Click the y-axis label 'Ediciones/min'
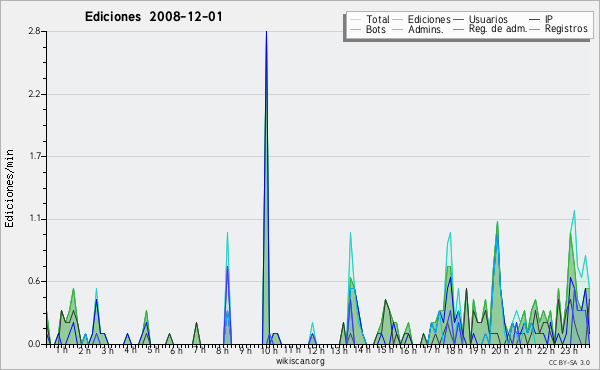 coord(9,188)
